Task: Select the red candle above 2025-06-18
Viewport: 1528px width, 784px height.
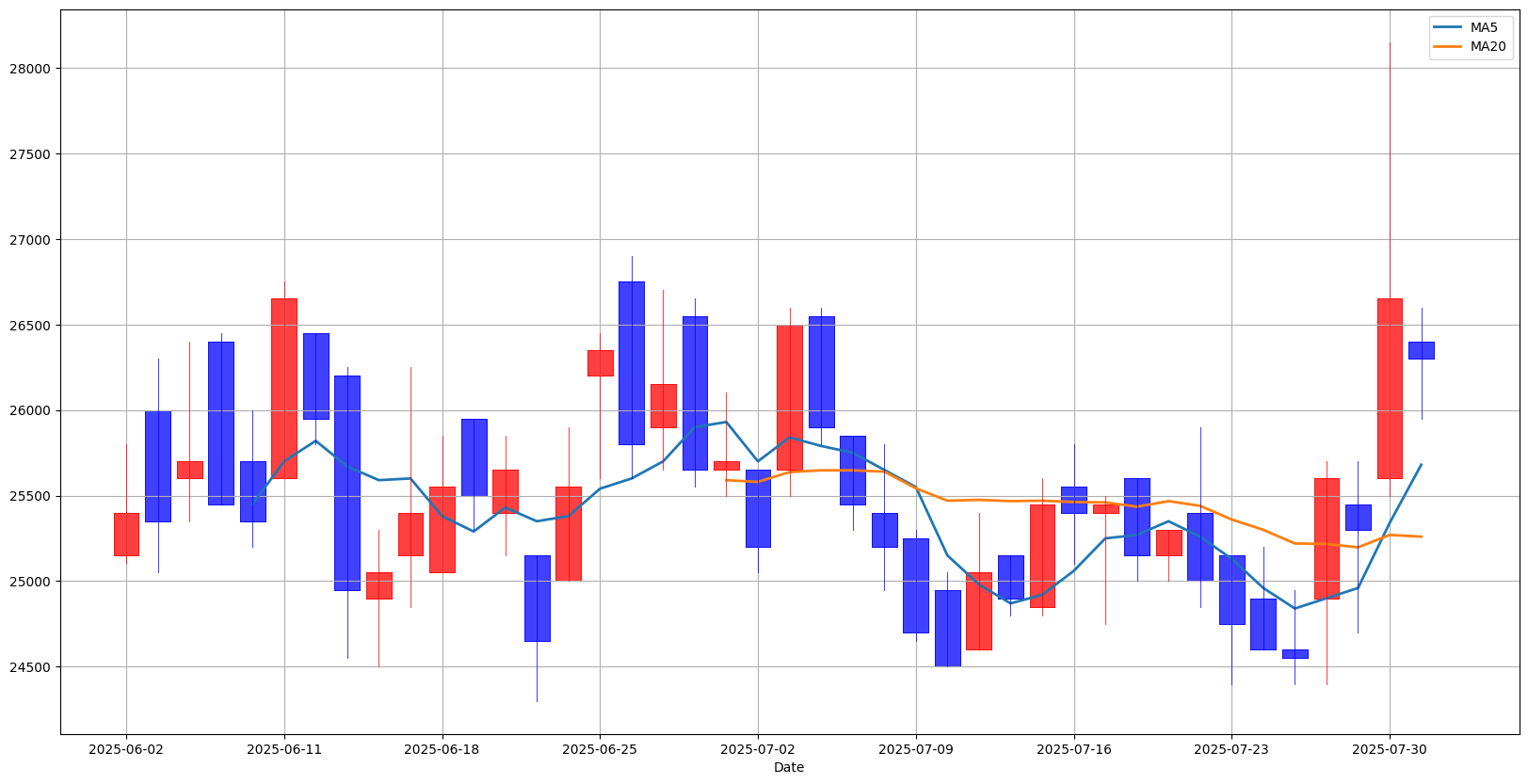Action: point(442,530)
